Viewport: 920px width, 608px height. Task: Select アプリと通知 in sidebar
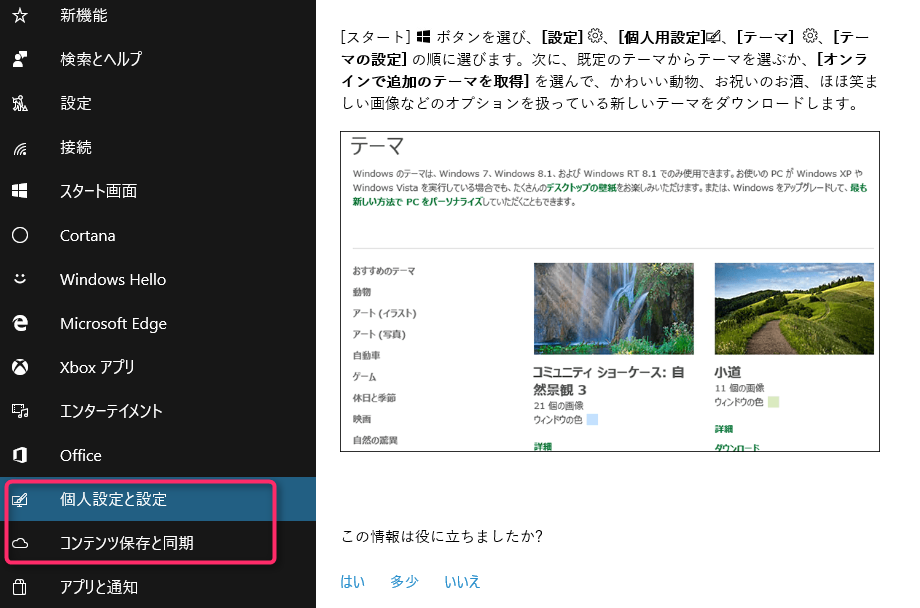[x=99, y=587]
